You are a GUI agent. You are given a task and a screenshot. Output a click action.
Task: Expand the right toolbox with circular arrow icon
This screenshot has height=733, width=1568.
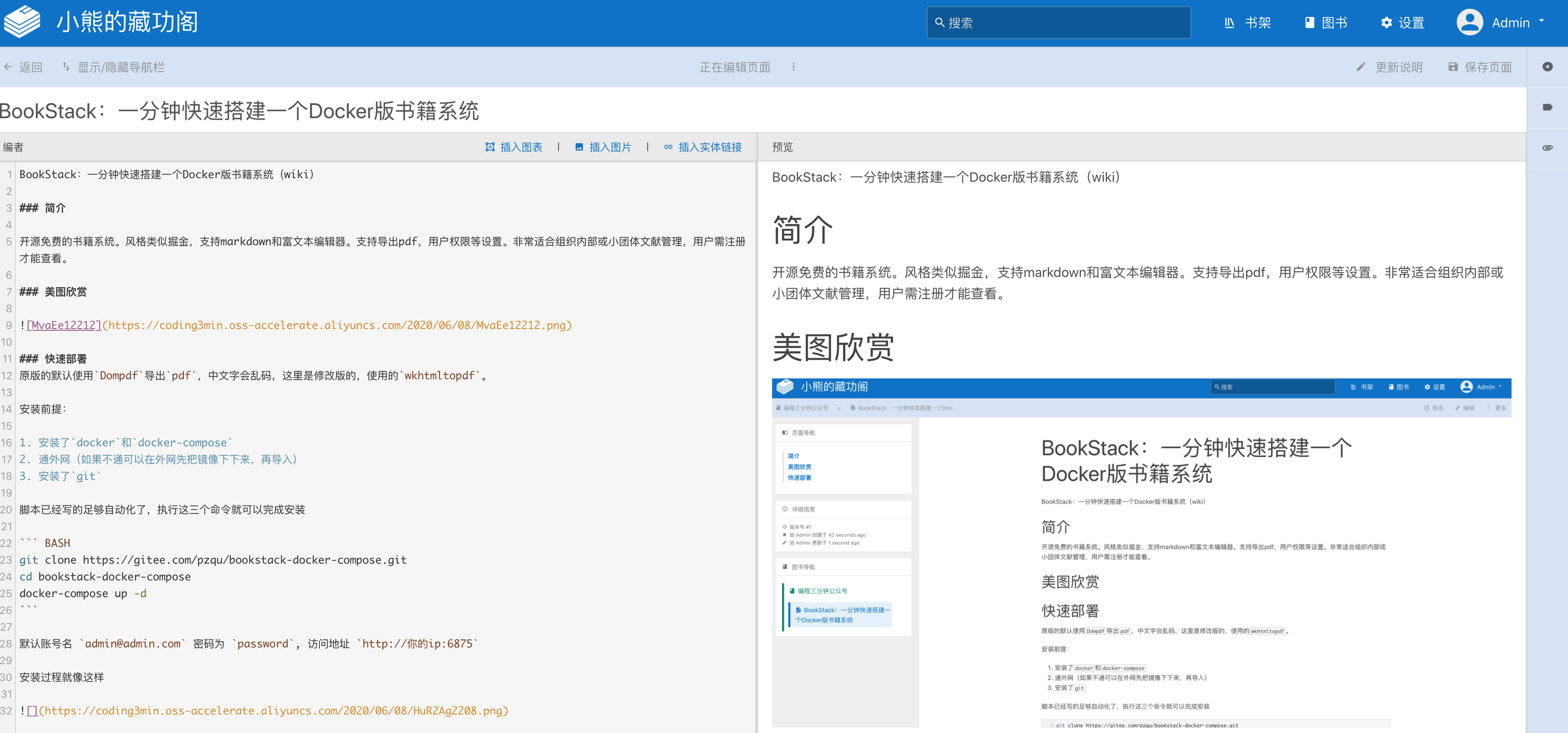point(1547,67)
